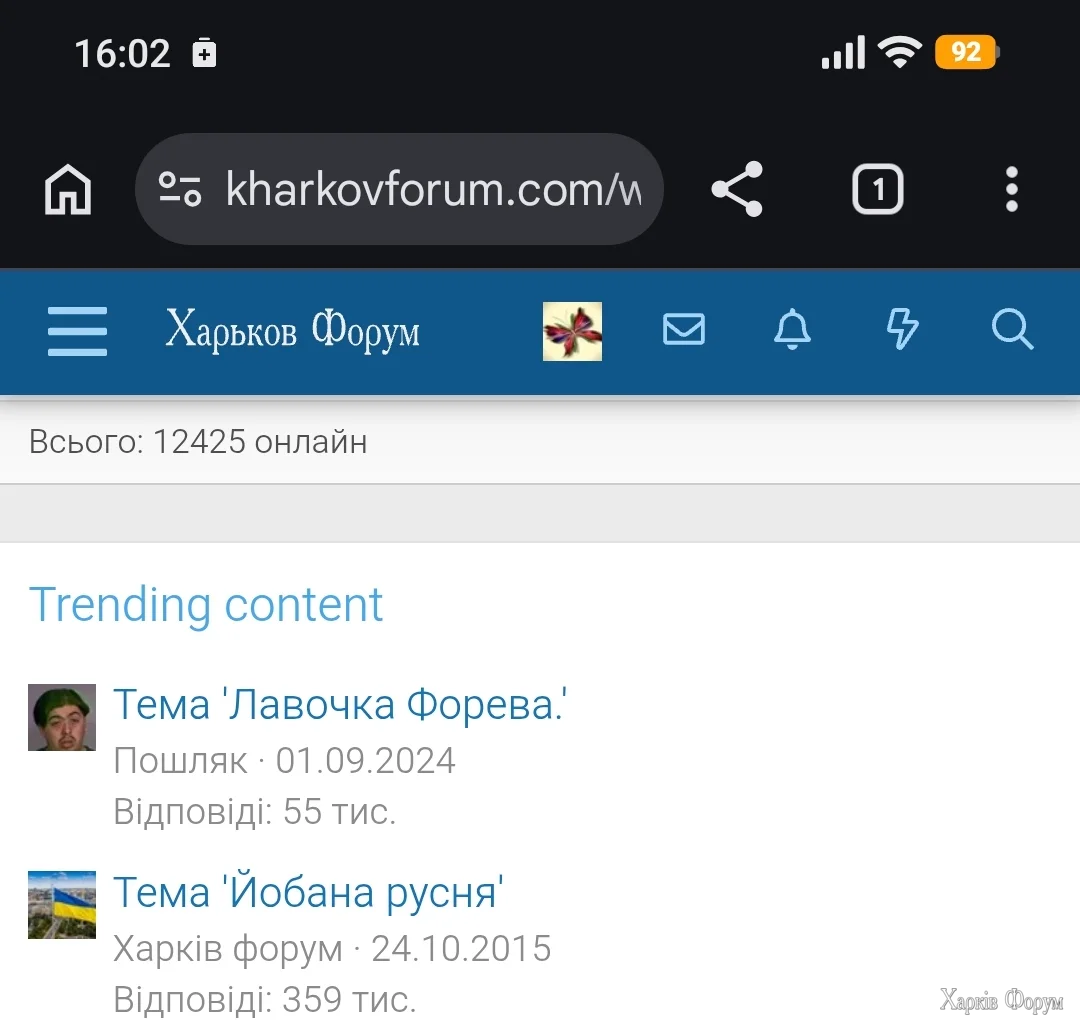This screenshot has width=1080, height=1025.
Task: Tap the kharkovforum.com address bar
Action: [x=432, y=189]
